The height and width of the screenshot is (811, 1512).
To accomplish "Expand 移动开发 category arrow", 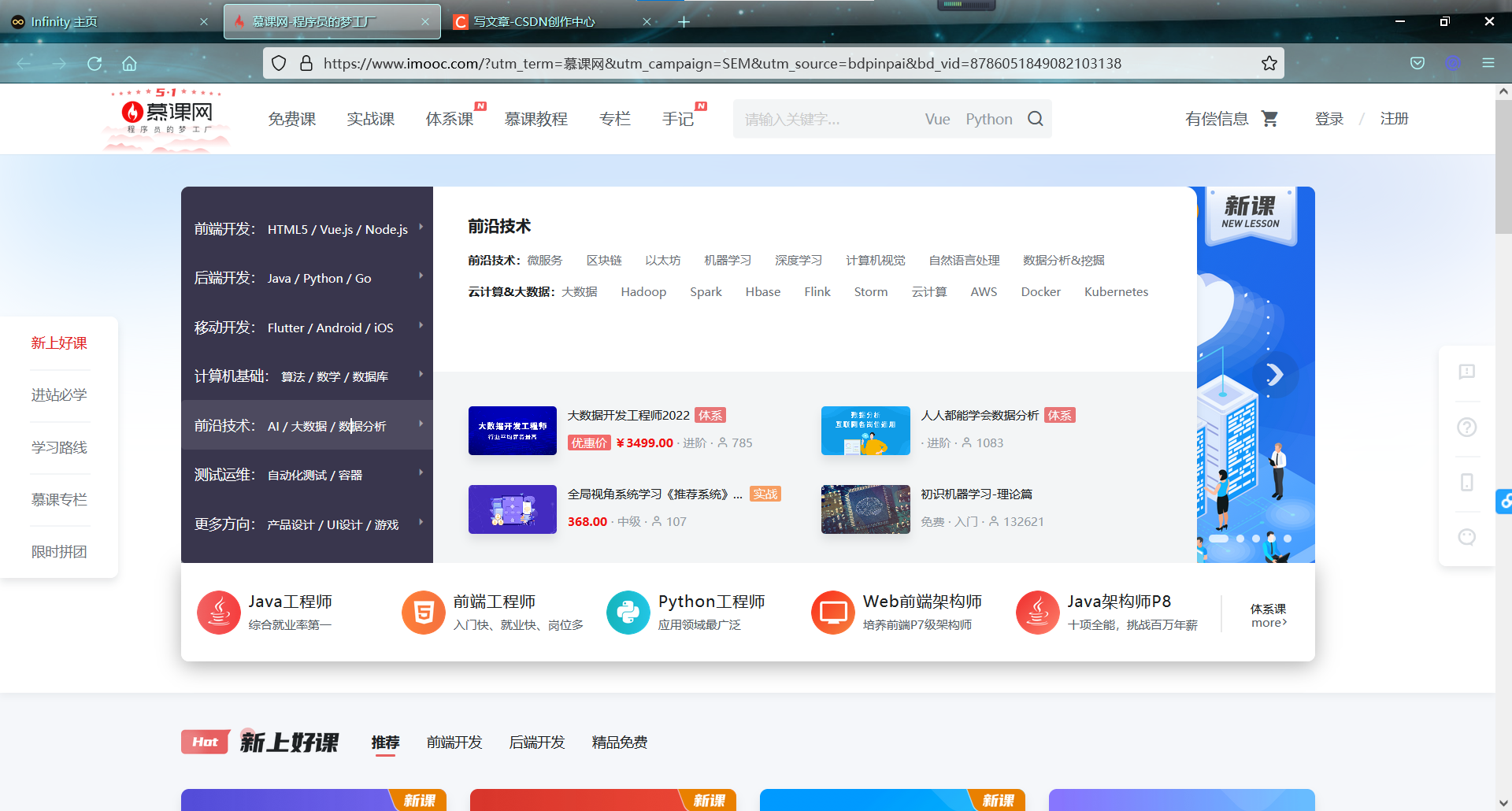I will pos(421,325).
